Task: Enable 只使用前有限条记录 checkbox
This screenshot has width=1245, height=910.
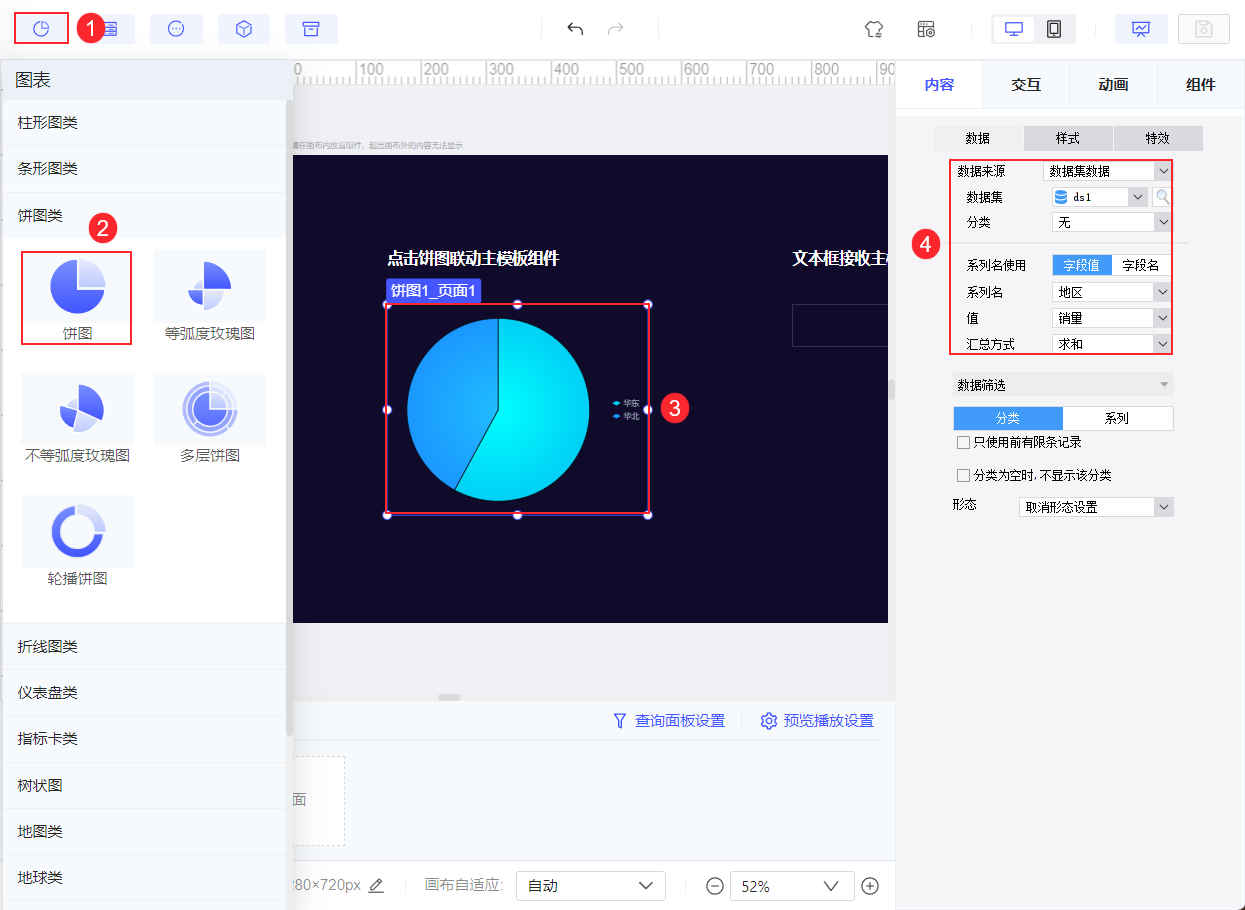Action: click(x=963, y=442)
